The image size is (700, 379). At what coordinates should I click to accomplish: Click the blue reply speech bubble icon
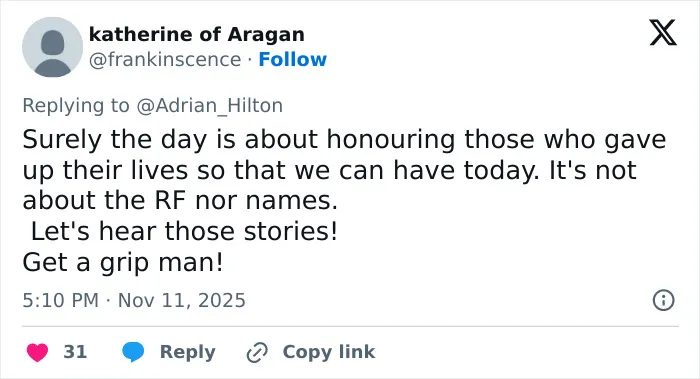133,352
